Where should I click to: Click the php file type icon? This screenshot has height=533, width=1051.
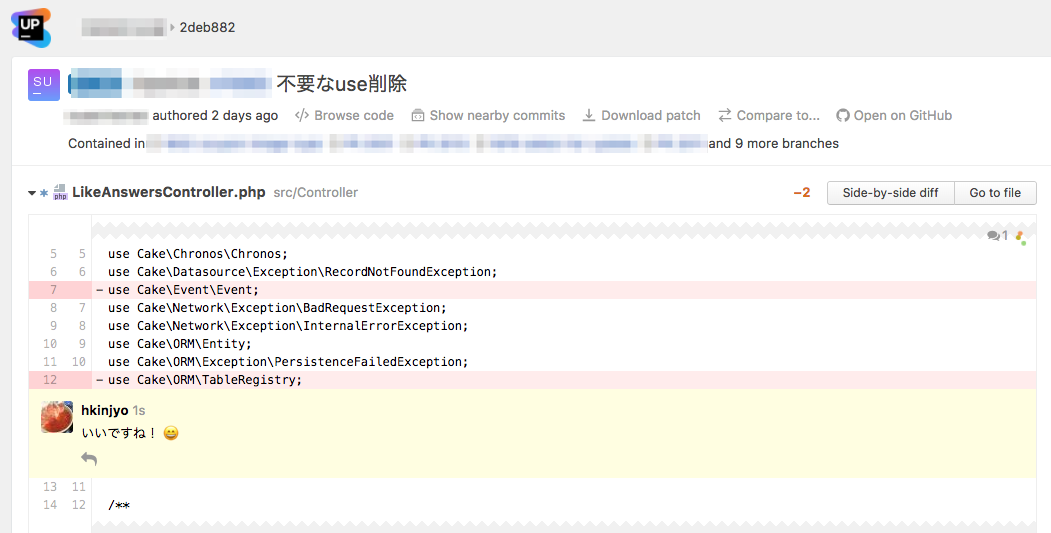point(60,192)
